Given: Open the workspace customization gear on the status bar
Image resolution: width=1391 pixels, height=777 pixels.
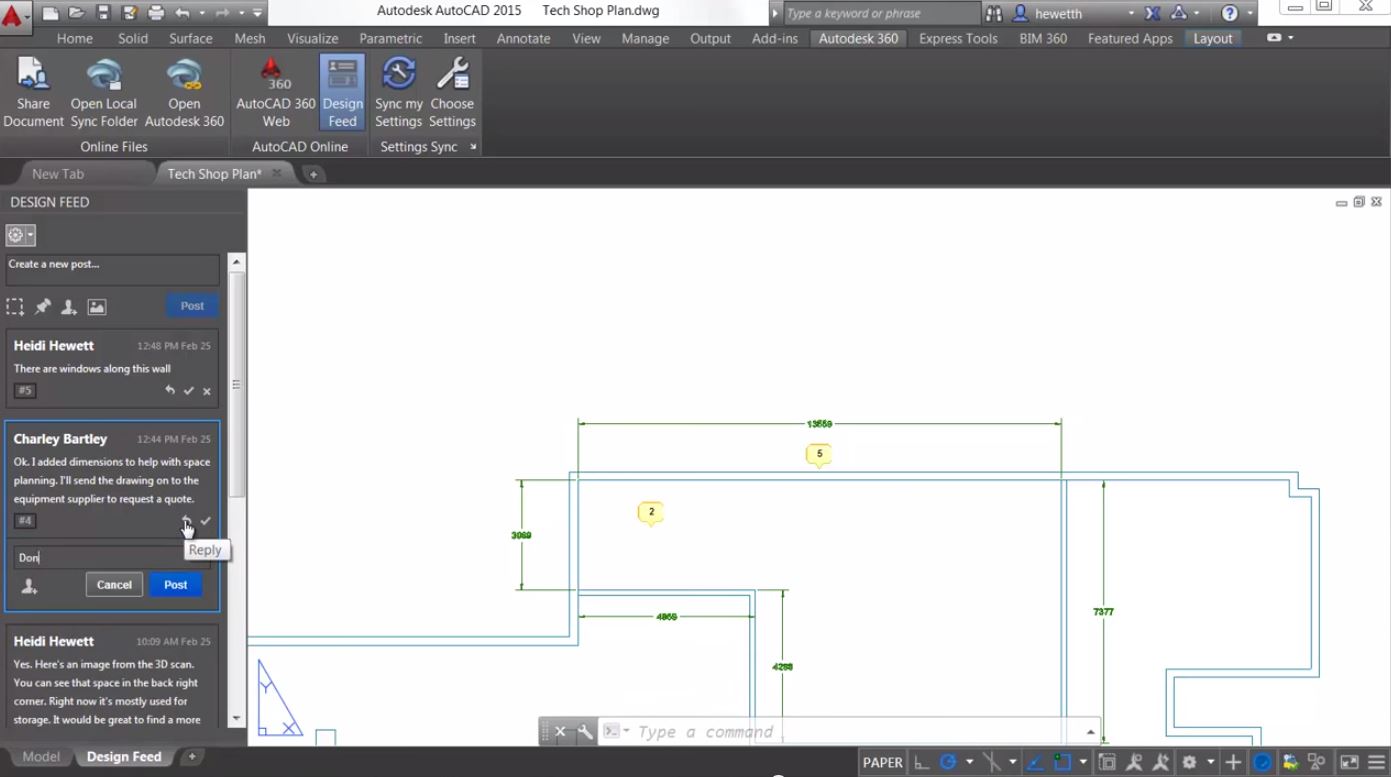Looking at the screenshot, I should click(1189, 762).
